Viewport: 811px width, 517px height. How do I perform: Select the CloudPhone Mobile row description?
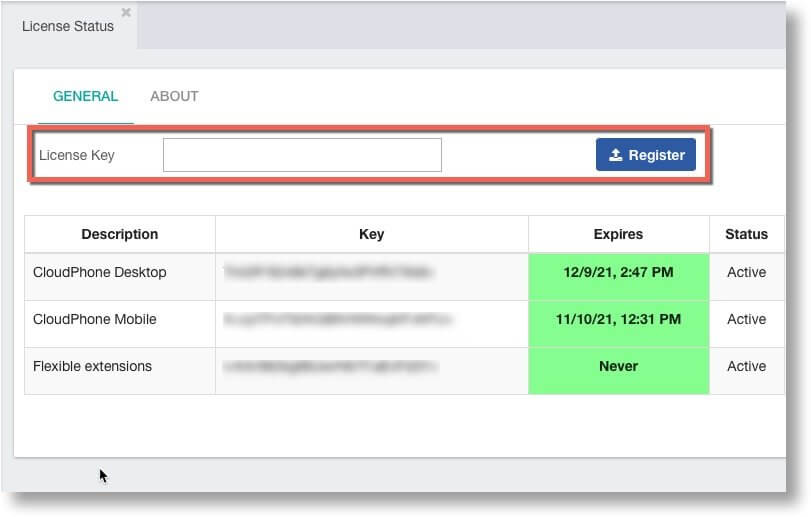(x=95, y=320)
